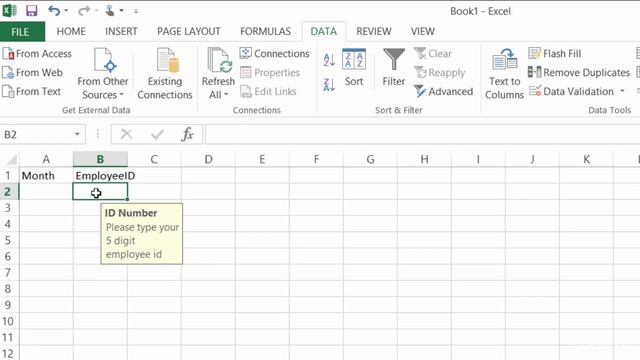Open Customize Quick Access Toolbar dropdown
Viewport: 640px width, 360px height.
pyautogui.click(x=136, y=11)
